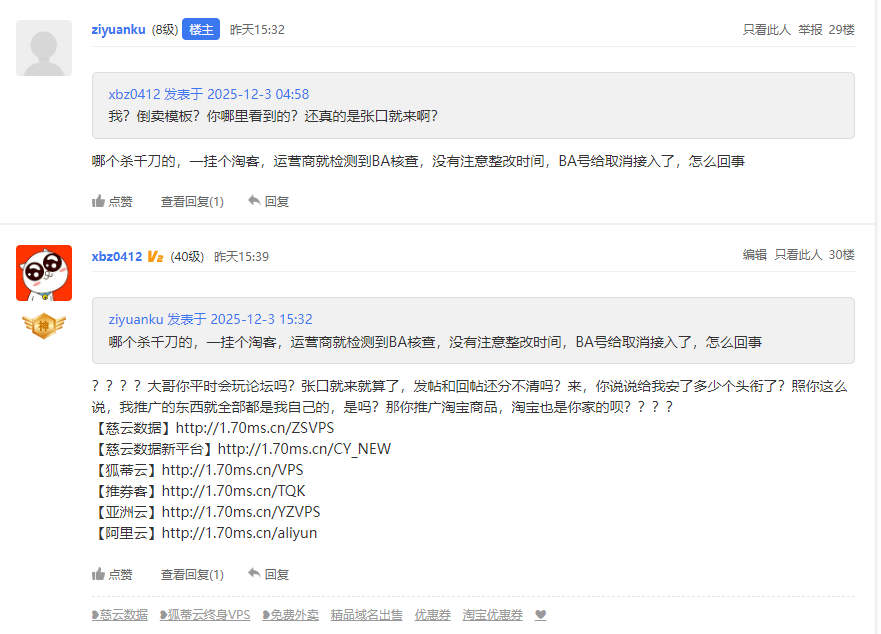881x634 pixels.
Task: Open ziyuanku's profile link
Action: point(119,29)
